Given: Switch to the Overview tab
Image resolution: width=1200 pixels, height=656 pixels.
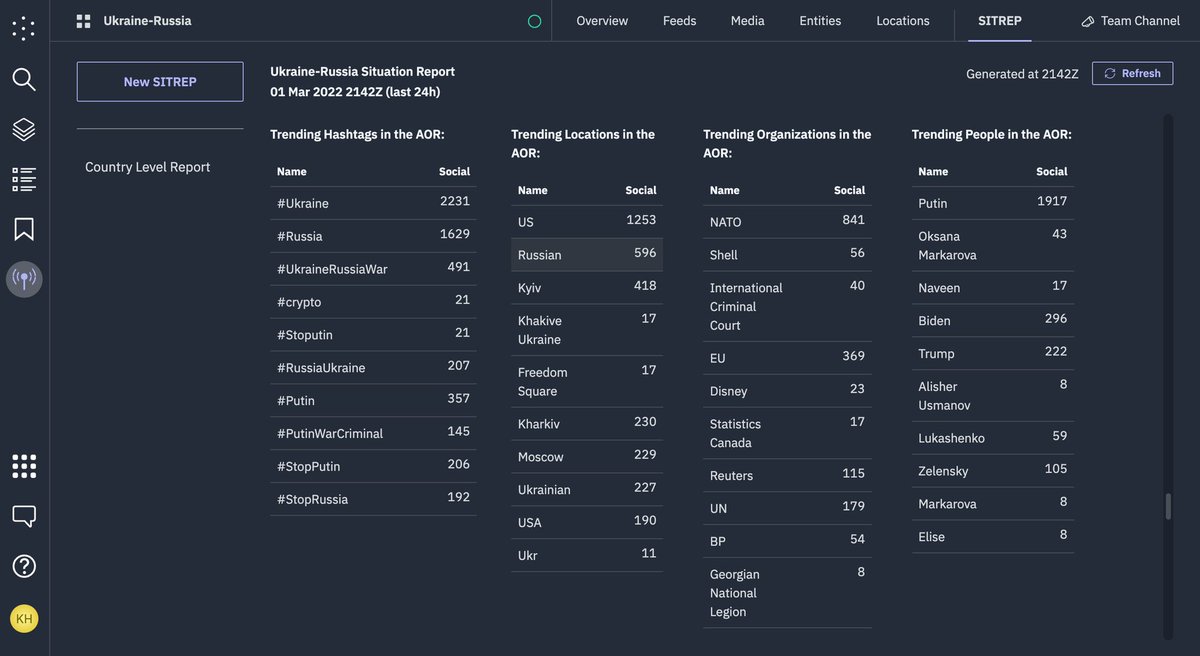Looking at the screenshot, I should click(602, 21).
